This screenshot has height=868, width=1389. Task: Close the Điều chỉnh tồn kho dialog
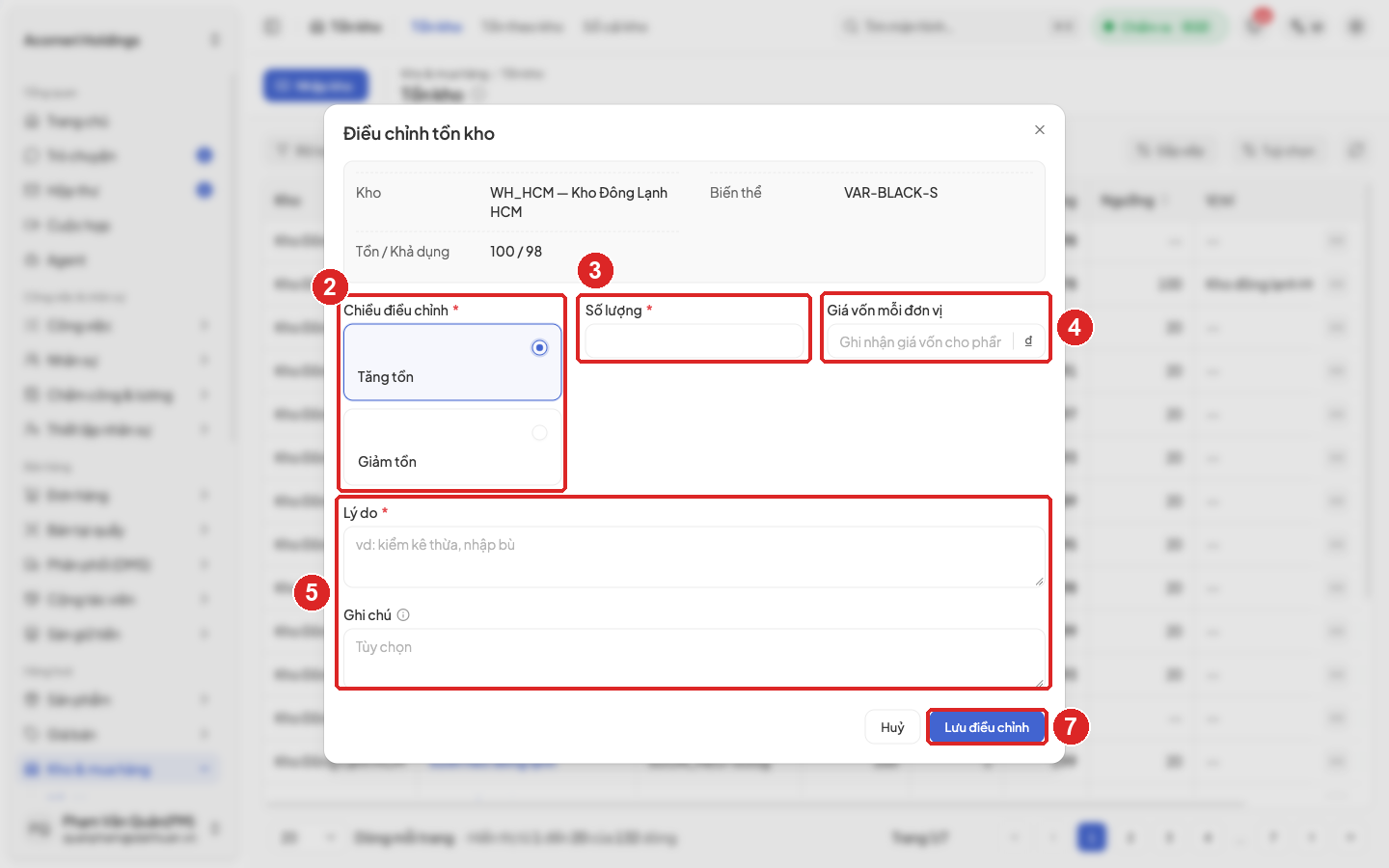coord(1039,130)
